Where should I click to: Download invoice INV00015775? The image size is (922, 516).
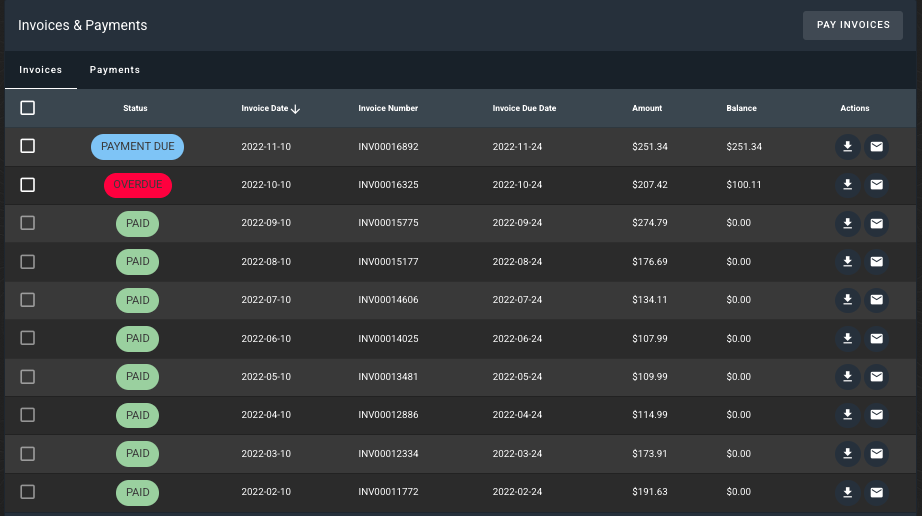pyautogui.click(x=847, y=223)
